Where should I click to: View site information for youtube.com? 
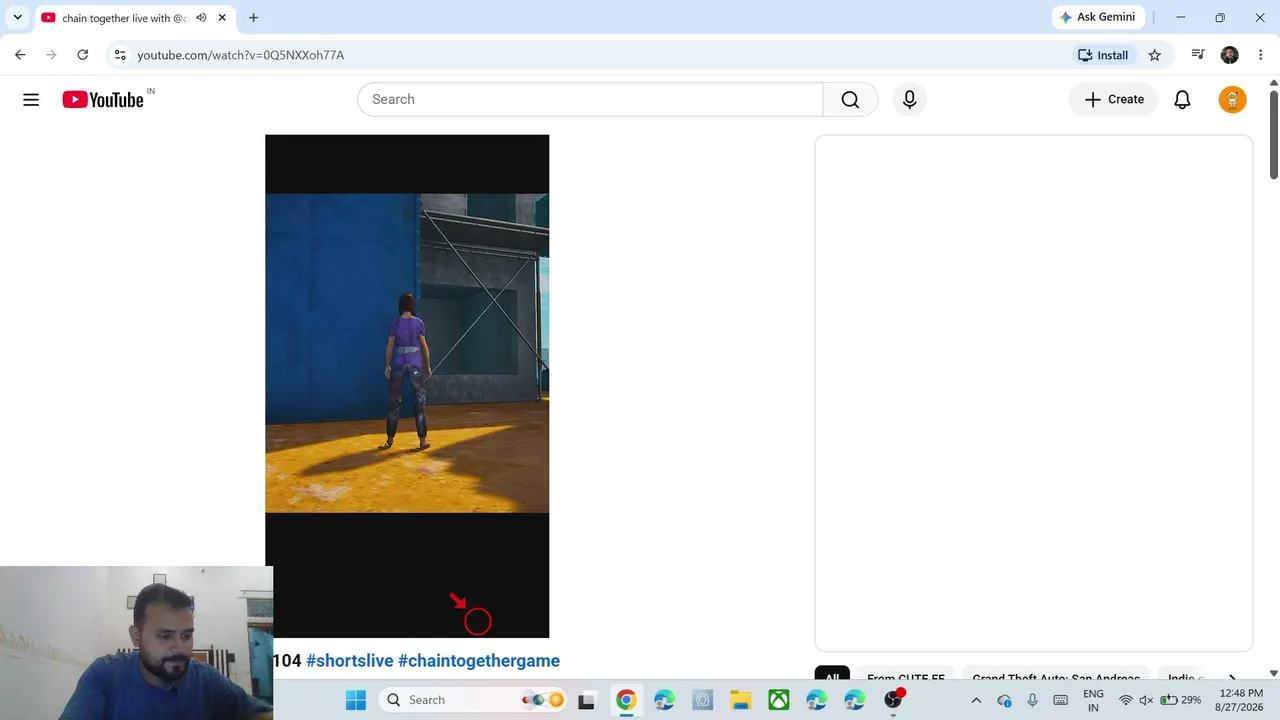tap(120, 55)
